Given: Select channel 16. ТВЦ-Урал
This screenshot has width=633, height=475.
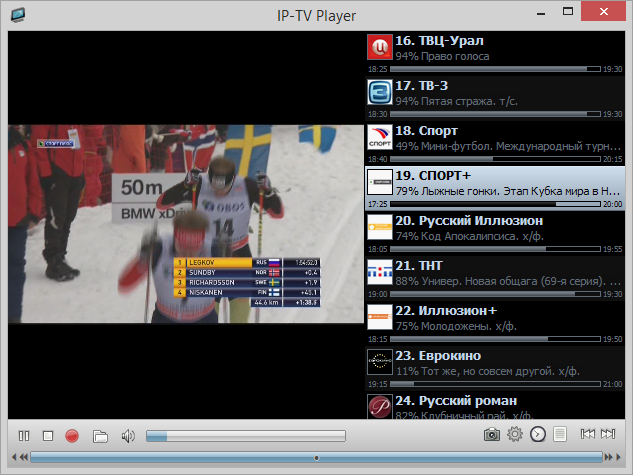Looking at the screenshot, I should tap(495, 54).
